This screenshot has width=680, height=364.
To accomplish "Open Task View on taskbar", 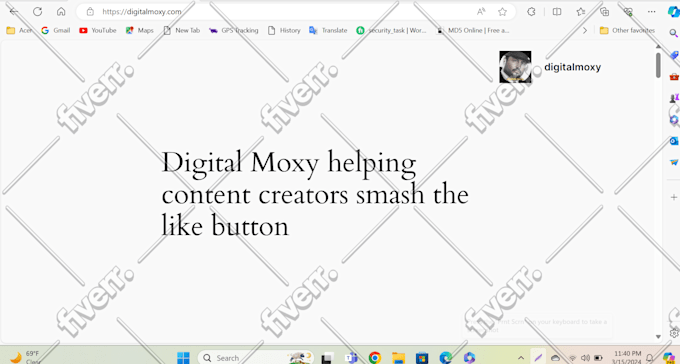I will point(327,358).
